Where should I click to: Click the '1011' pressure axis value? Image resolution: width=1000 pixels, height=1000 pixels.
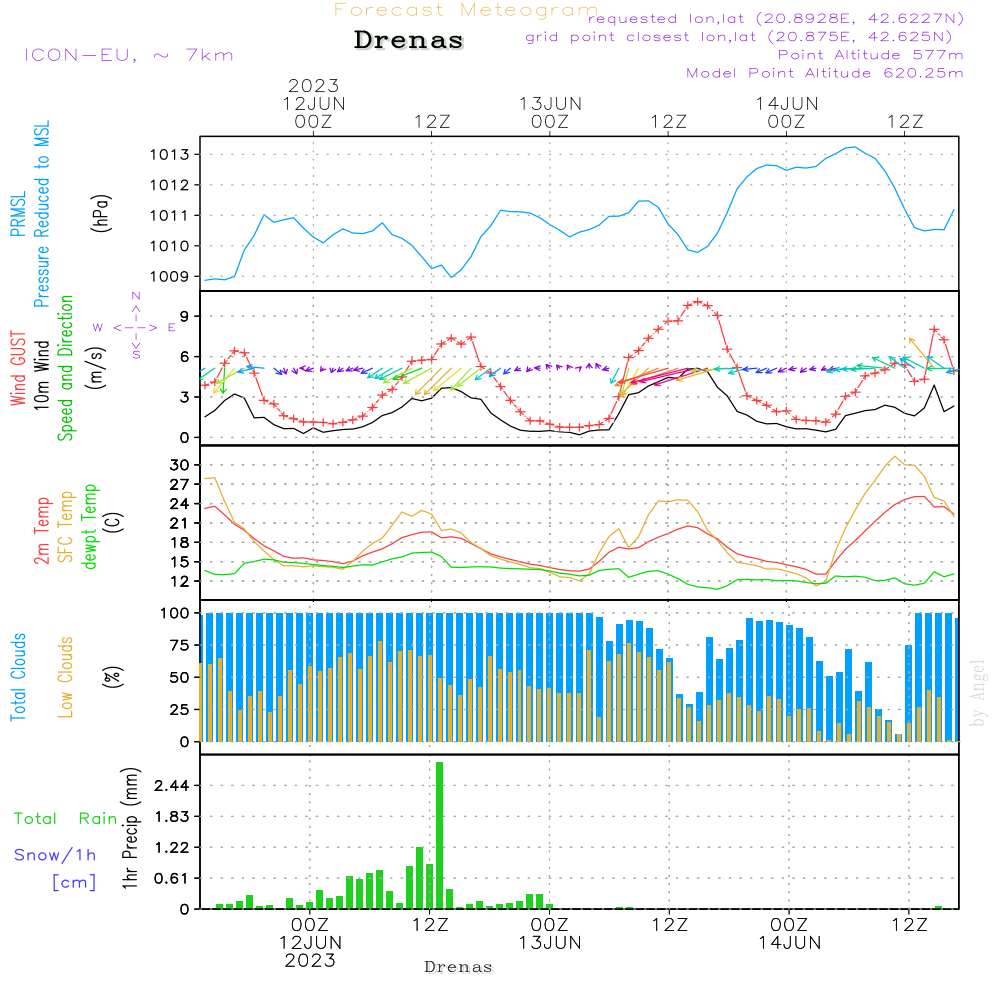click(x=170, y=216)
